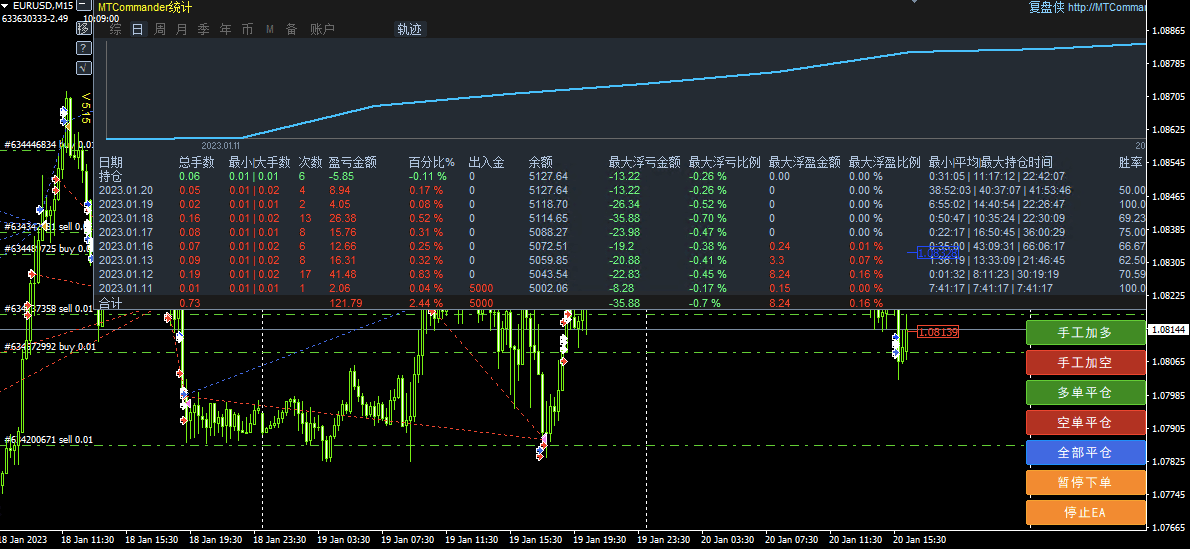Open the question mark help icon
Image resolution: width=1190 pixels, height=549 pixels.
point(83,48)
